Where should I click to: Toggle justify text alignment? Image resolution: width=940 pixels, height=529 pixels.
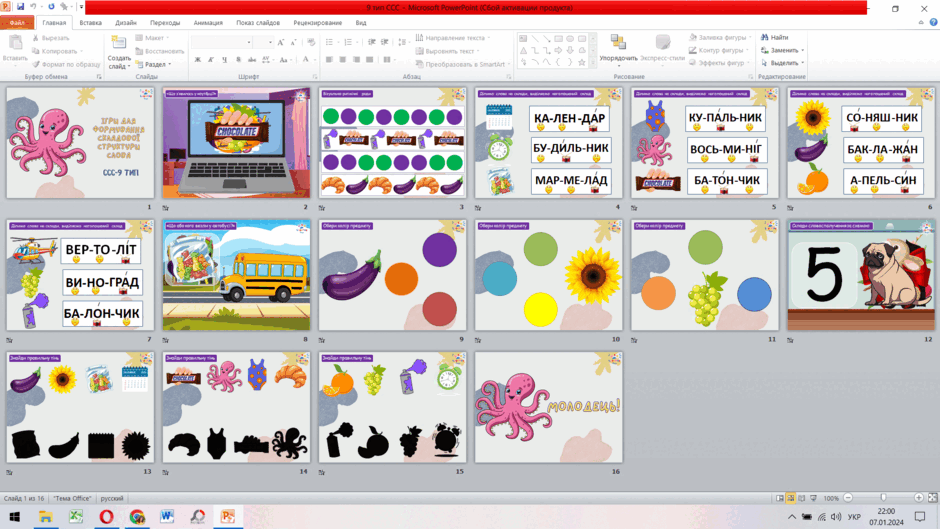click(369, 59)
